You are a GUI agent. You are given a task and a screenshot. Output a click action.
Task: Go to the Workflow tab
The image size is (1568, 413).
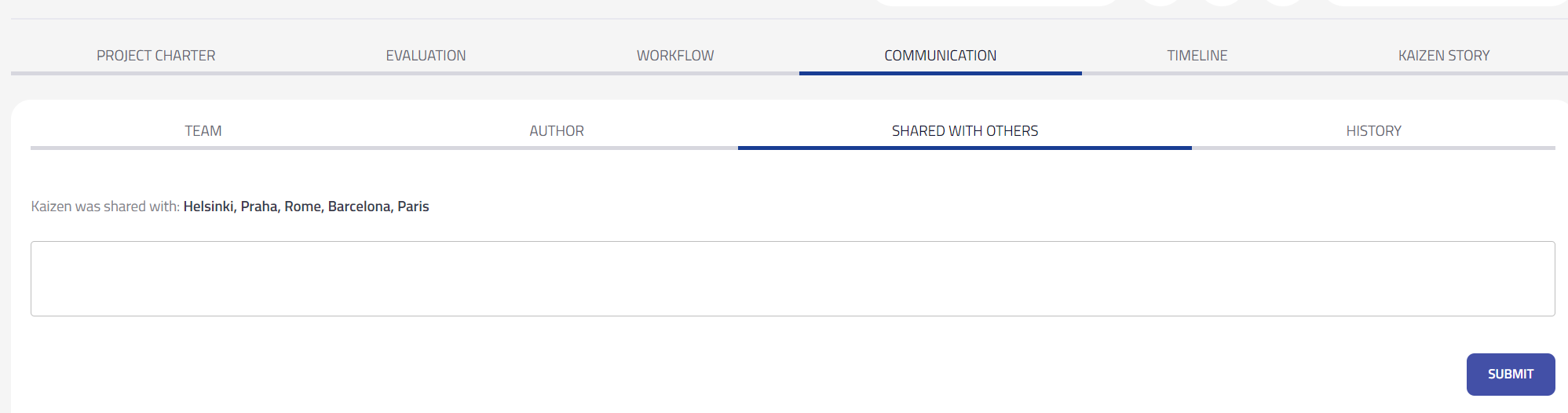675,56
